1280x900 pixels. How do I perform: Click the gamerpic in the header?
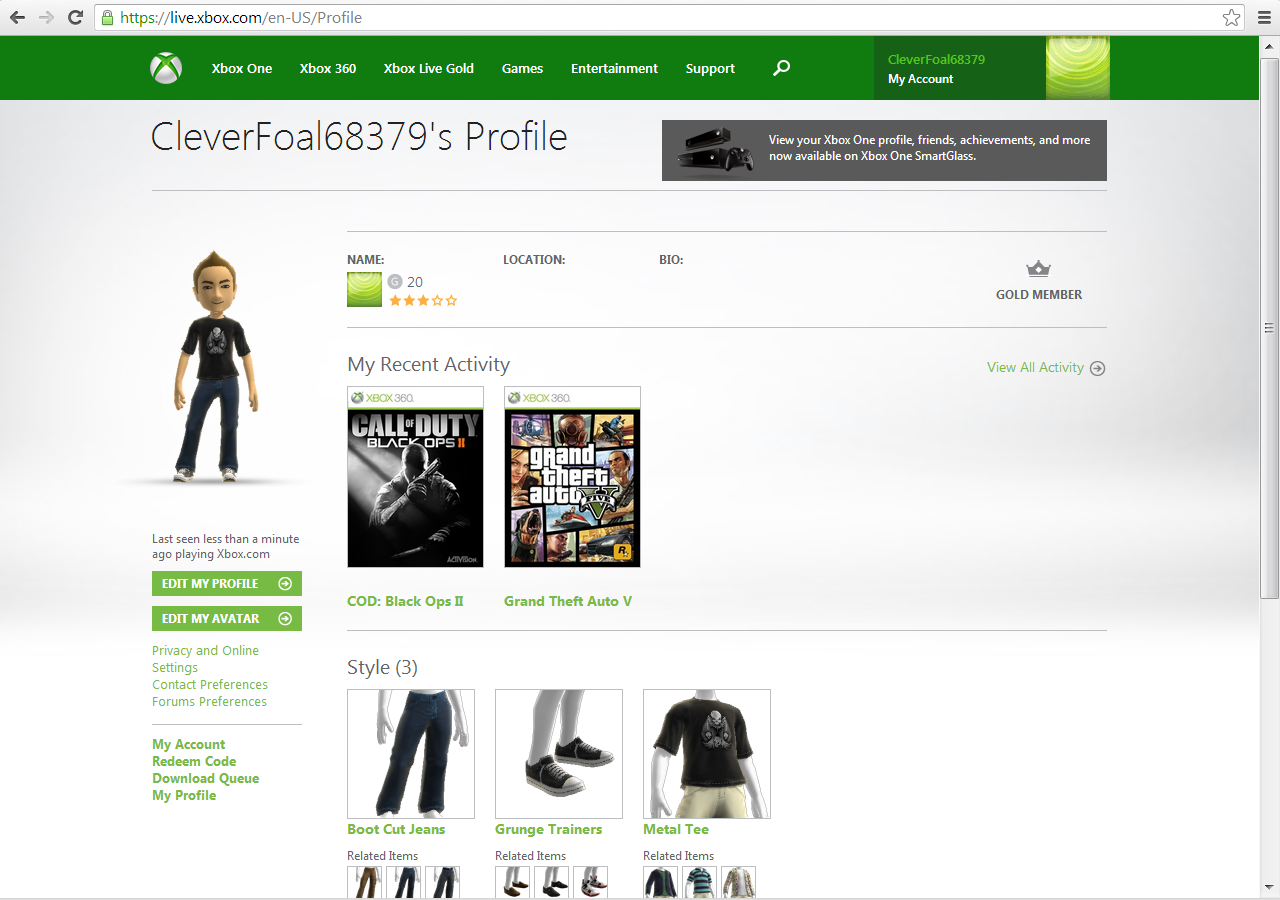point(1077,68)
